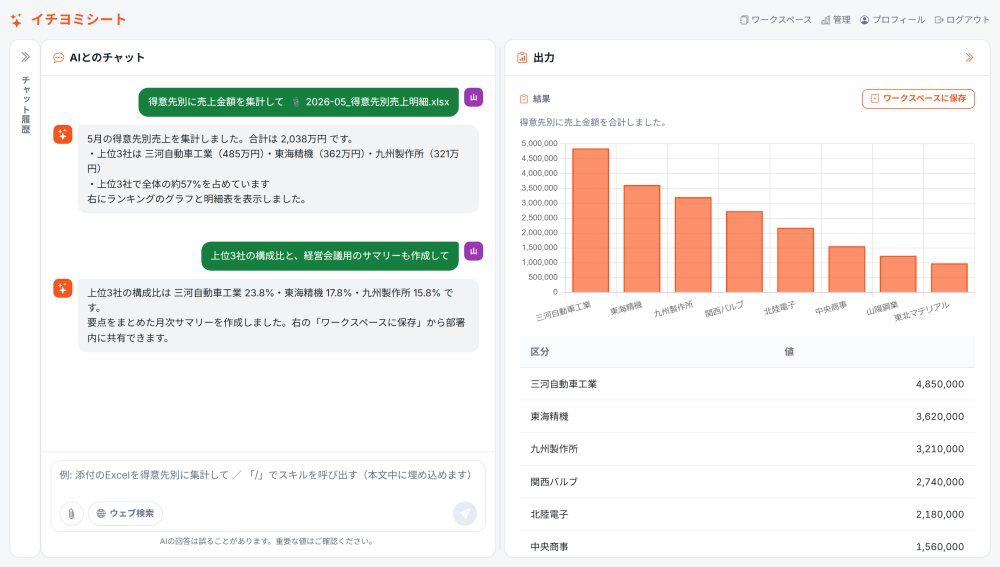
Task: Click the user avatar beside first message
Action: click(473, 97)
